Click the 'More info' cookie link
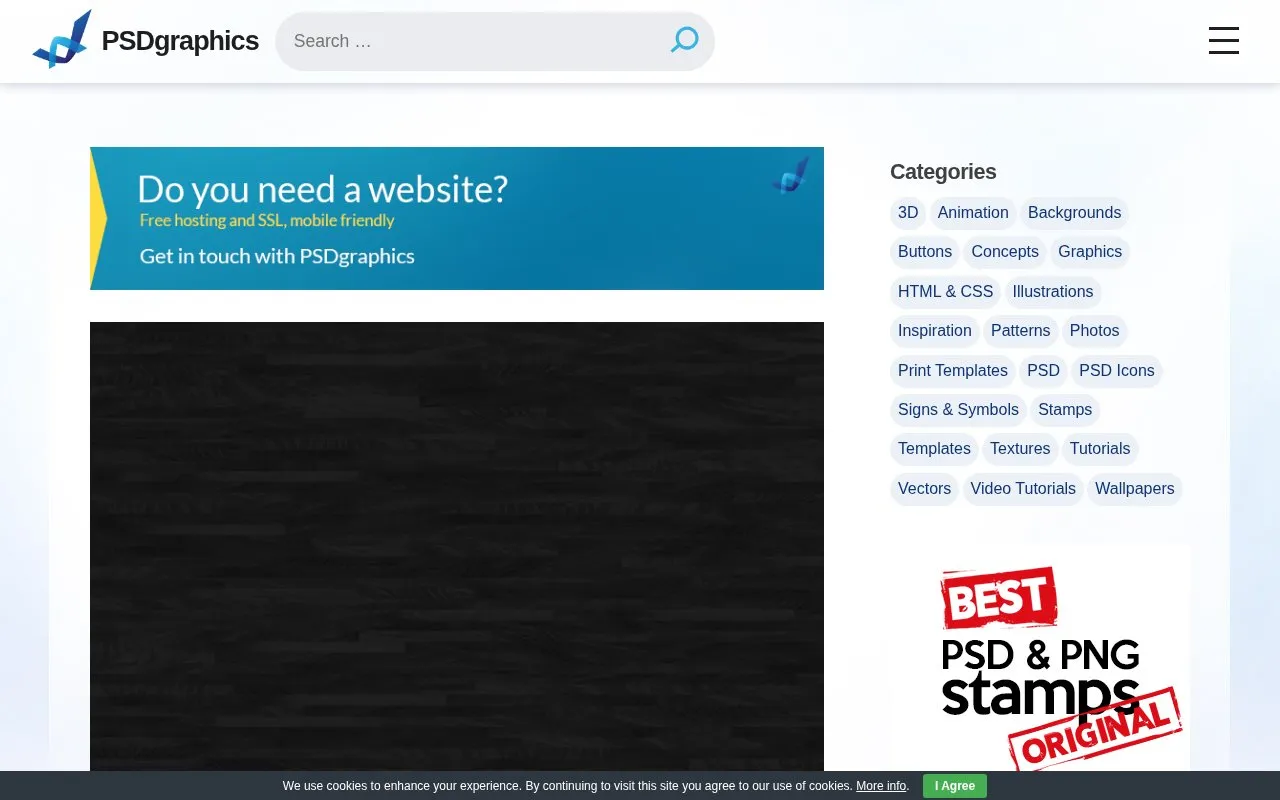 click(x=881, y=786)
